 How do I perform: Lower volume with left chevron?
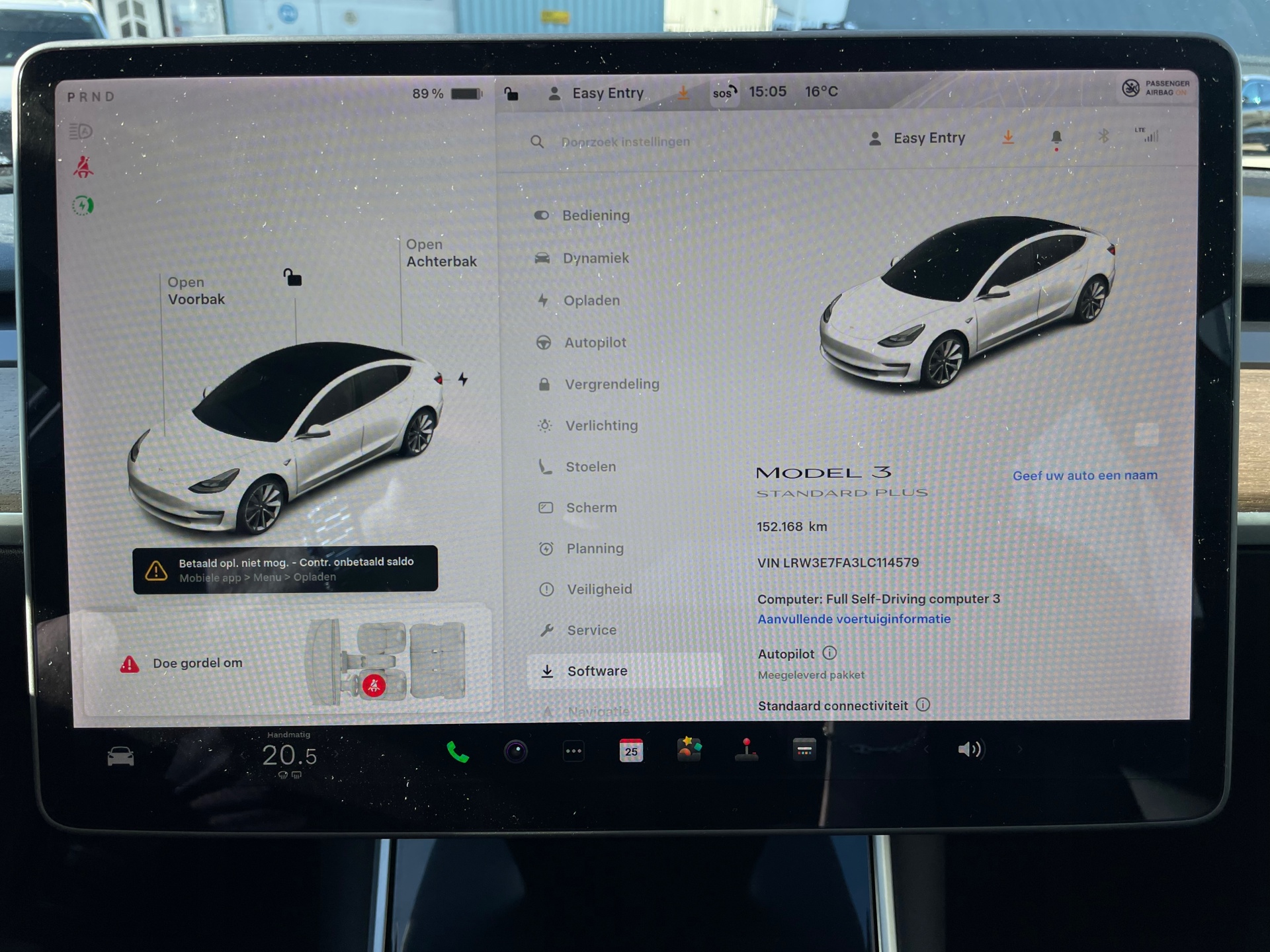pos(926,749)
